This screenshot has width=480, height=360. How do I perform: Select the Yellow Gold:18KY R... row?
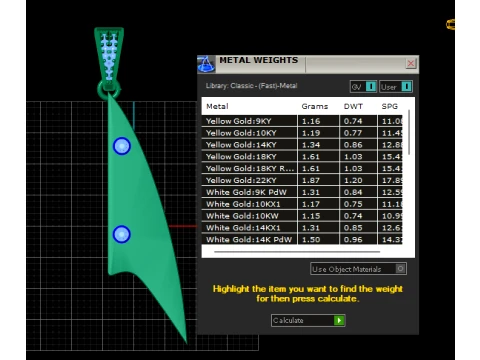coord(302,168)
